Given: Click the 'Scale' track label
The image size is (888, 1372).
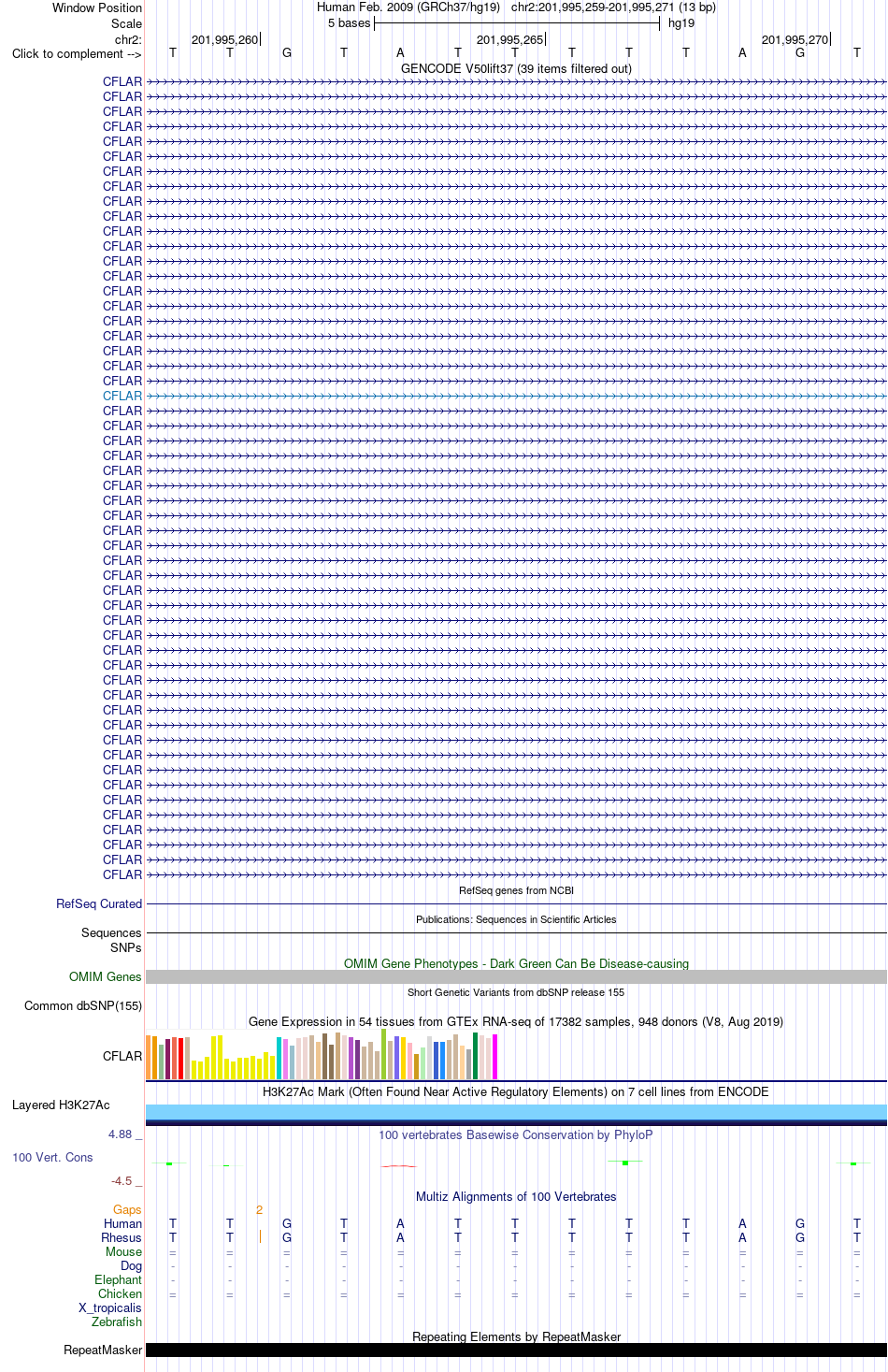Looking at the screenshot, I should click(x=127, y=23).
